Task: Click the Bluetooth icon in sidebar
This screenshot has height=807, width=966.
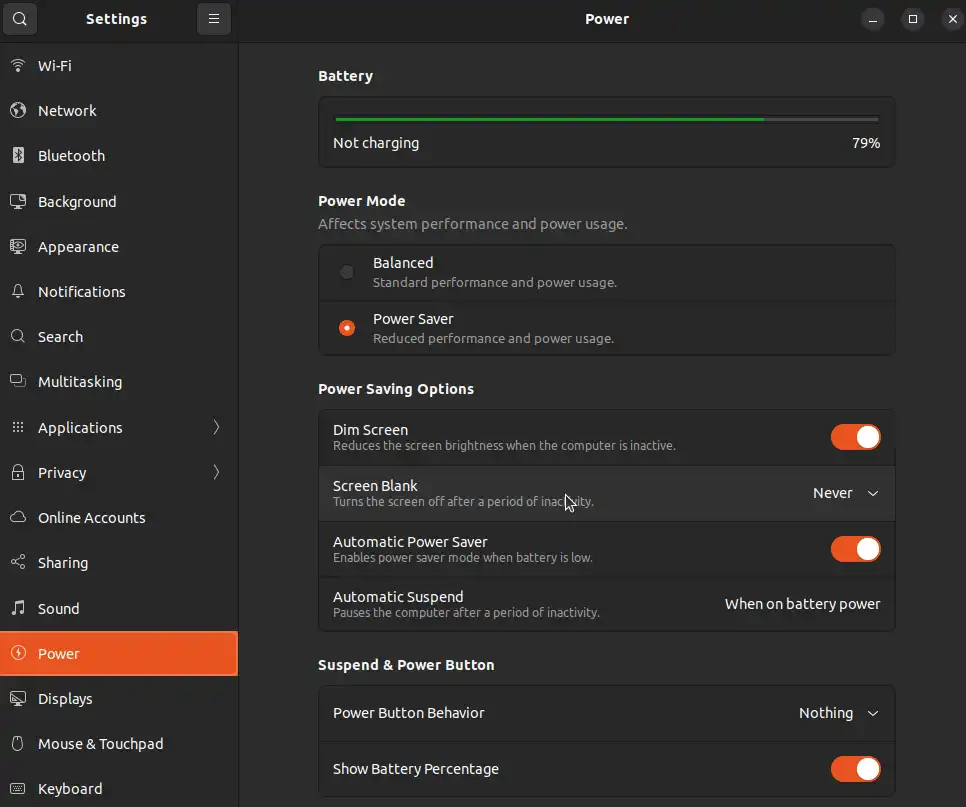Action: click(x=18, y=156)
